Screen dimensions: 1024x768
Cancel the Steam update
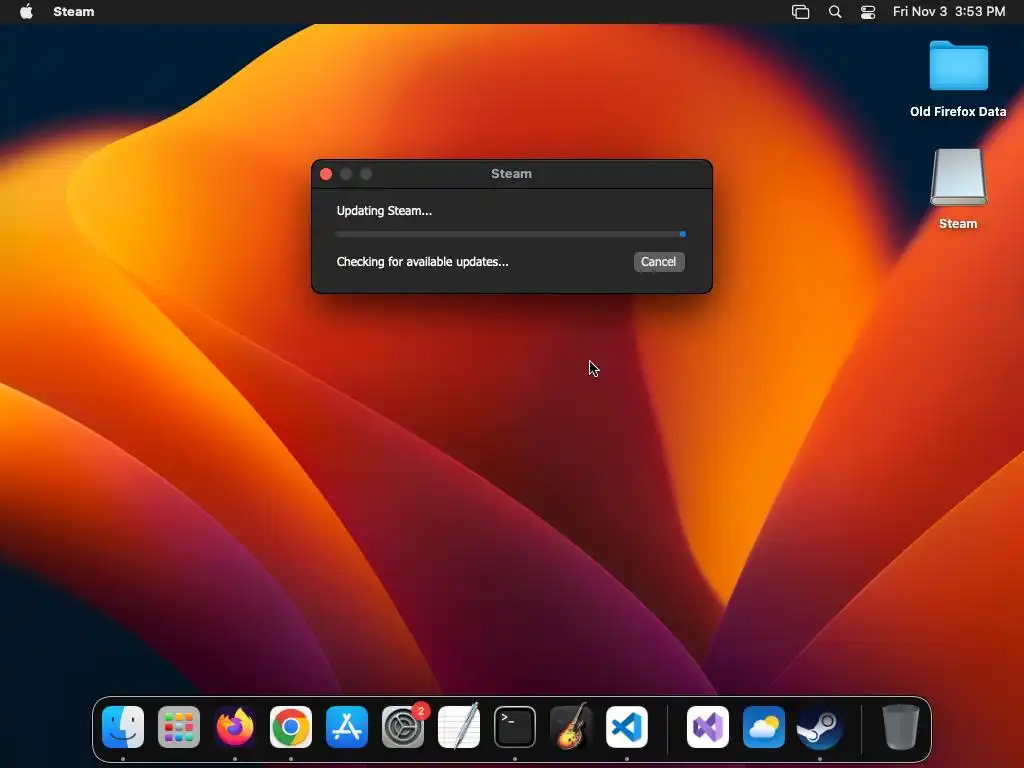point(658,262)
